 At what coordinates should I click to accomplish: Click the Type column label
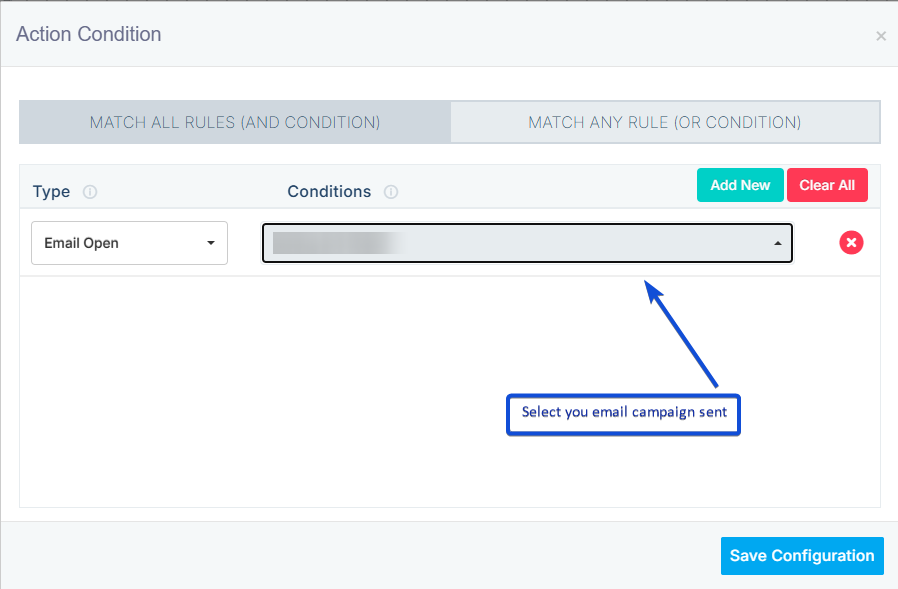click(x=51, y=191)
